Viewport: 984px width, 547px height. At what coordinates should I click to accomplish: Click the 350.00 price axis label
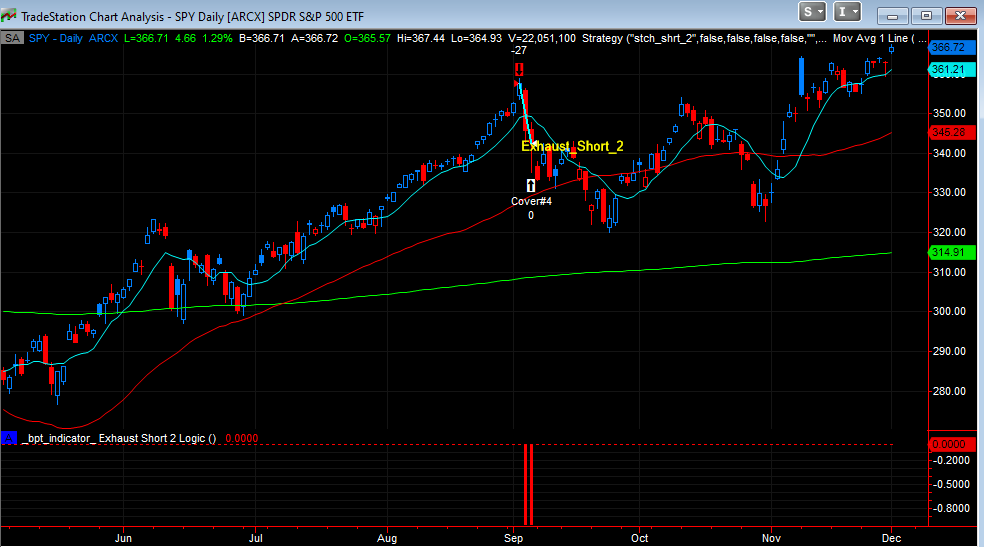coord(949,114)
